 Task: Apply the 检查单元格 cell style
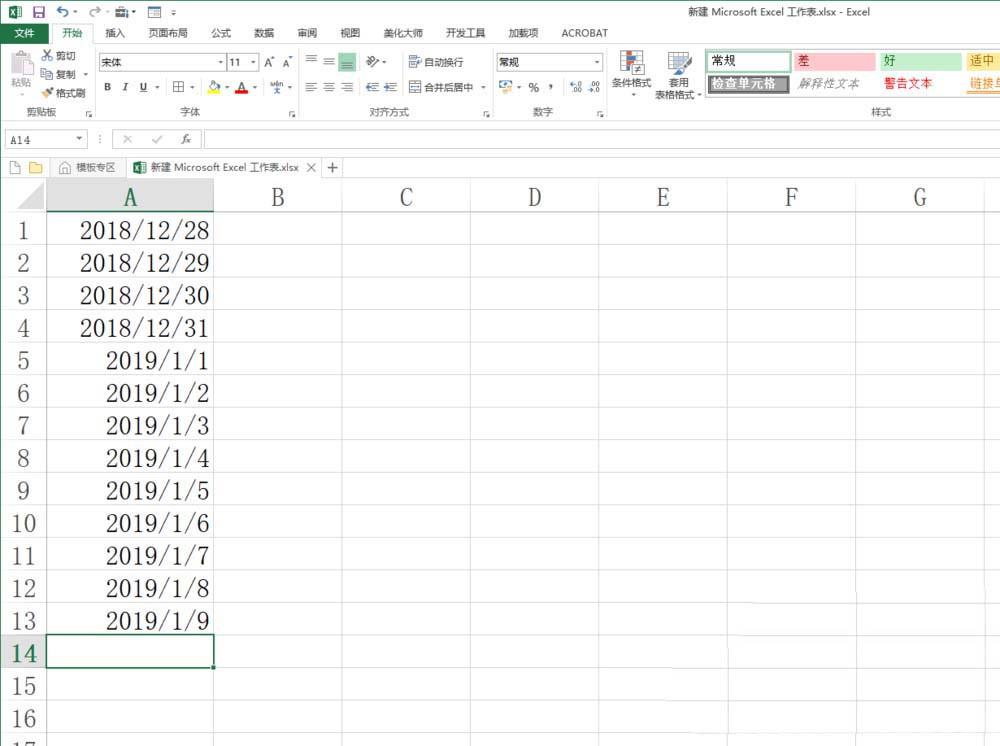[747, 84]
